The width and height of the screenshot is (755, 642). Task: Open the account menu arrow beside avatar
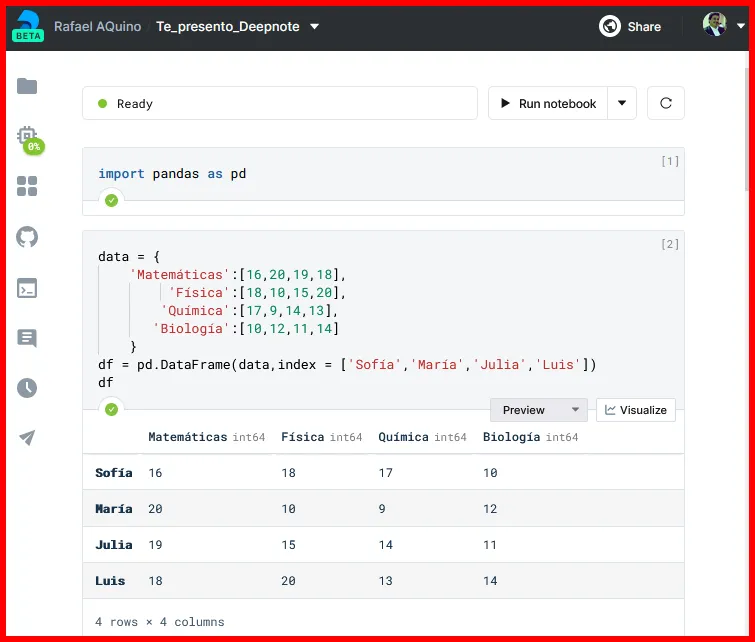[x=741, y=26]
